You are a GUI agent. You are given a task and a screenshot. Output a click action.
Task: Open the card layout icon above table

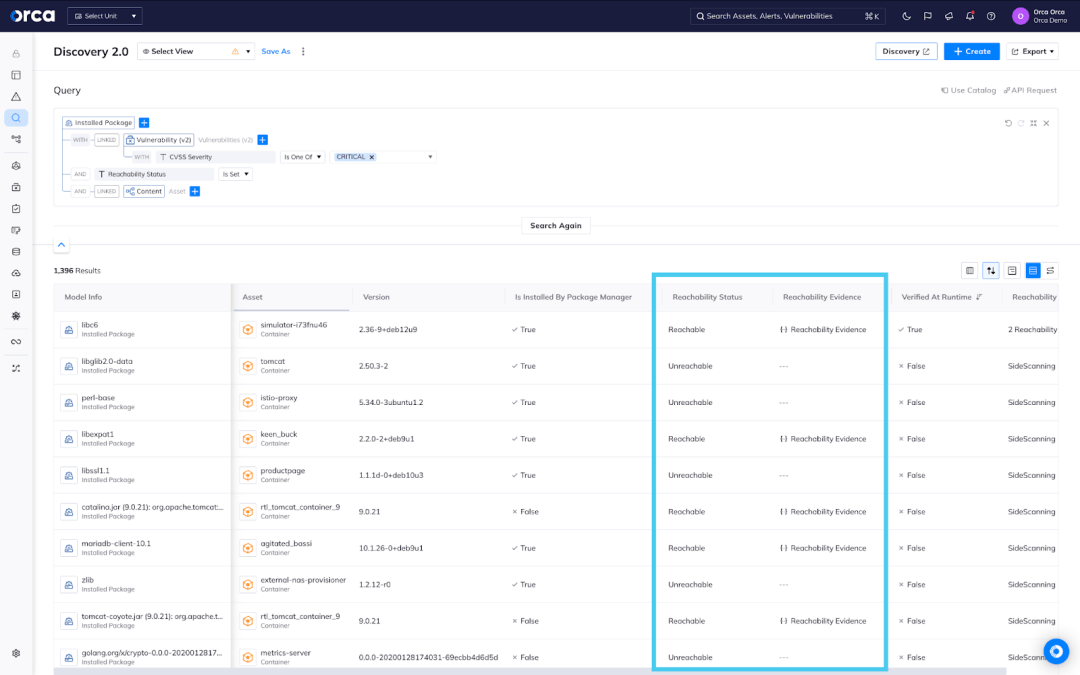(x=1012, y=271)
